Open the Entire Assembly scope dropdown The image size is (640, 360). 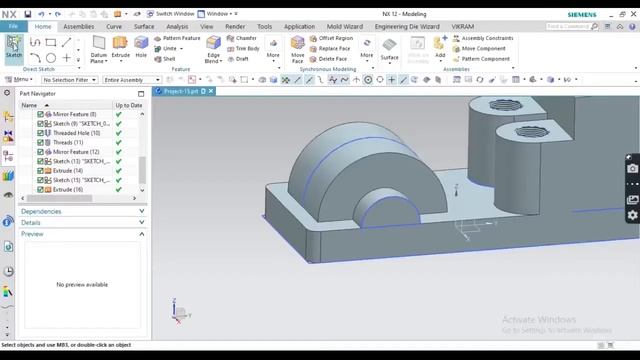[132, 80]
